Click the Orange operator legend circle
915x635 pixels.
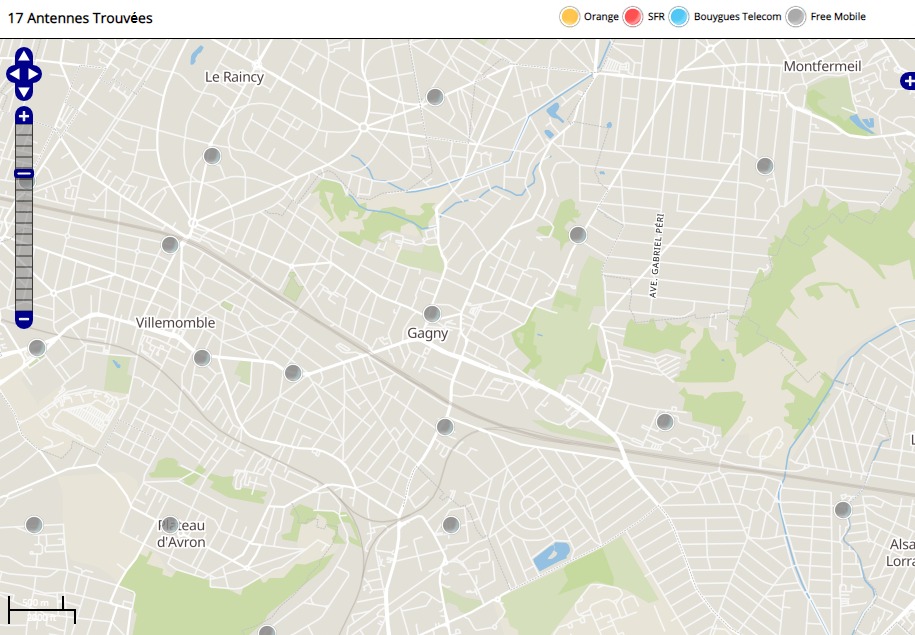click(x=570, y=17)
